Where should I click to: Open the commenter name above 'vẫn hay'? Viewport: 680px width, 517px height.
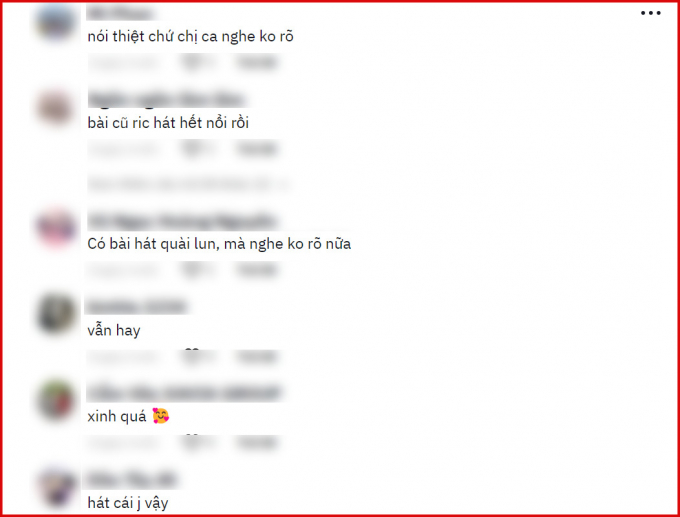[x=137, y=307]
